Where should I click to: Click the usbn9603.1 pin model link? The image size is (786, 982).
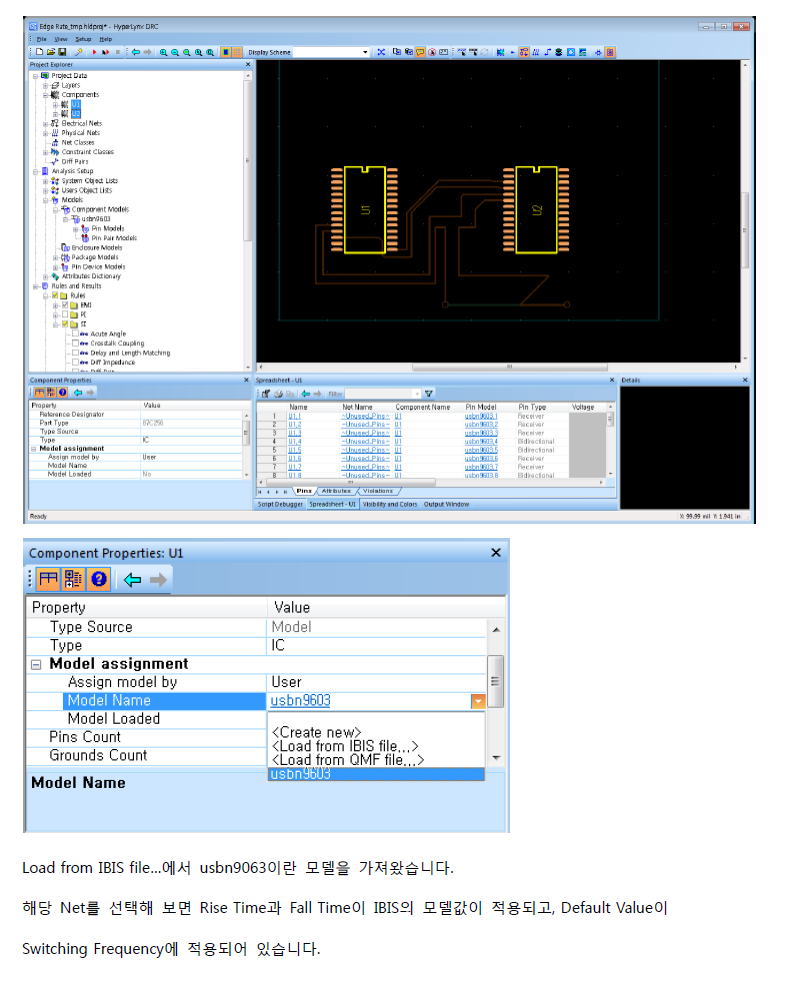click(x=481, y=416)
